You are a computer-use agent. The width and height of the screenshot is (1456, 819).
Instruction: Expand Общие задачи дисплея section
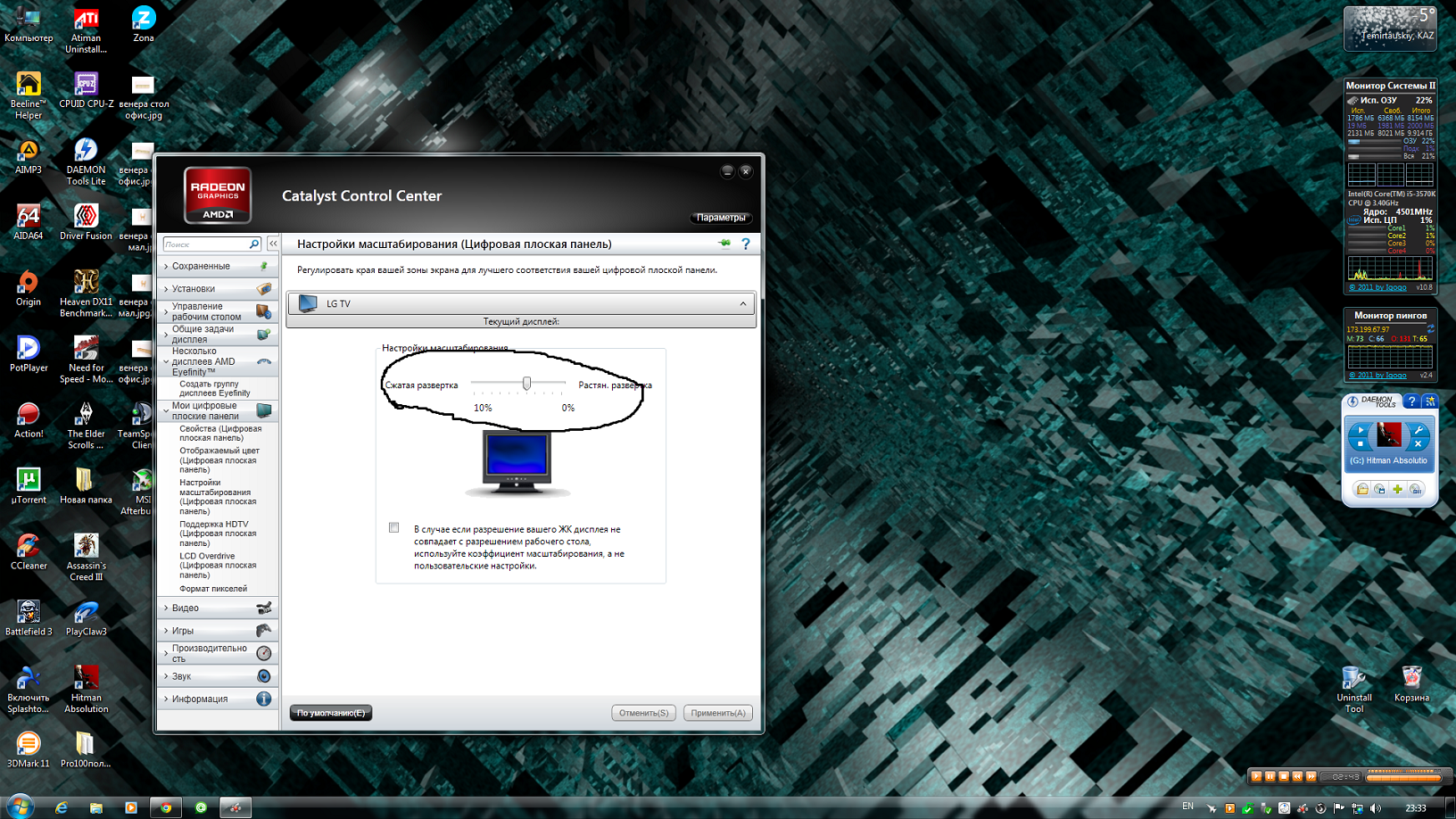pyautogui.click(x=218, y=335)
